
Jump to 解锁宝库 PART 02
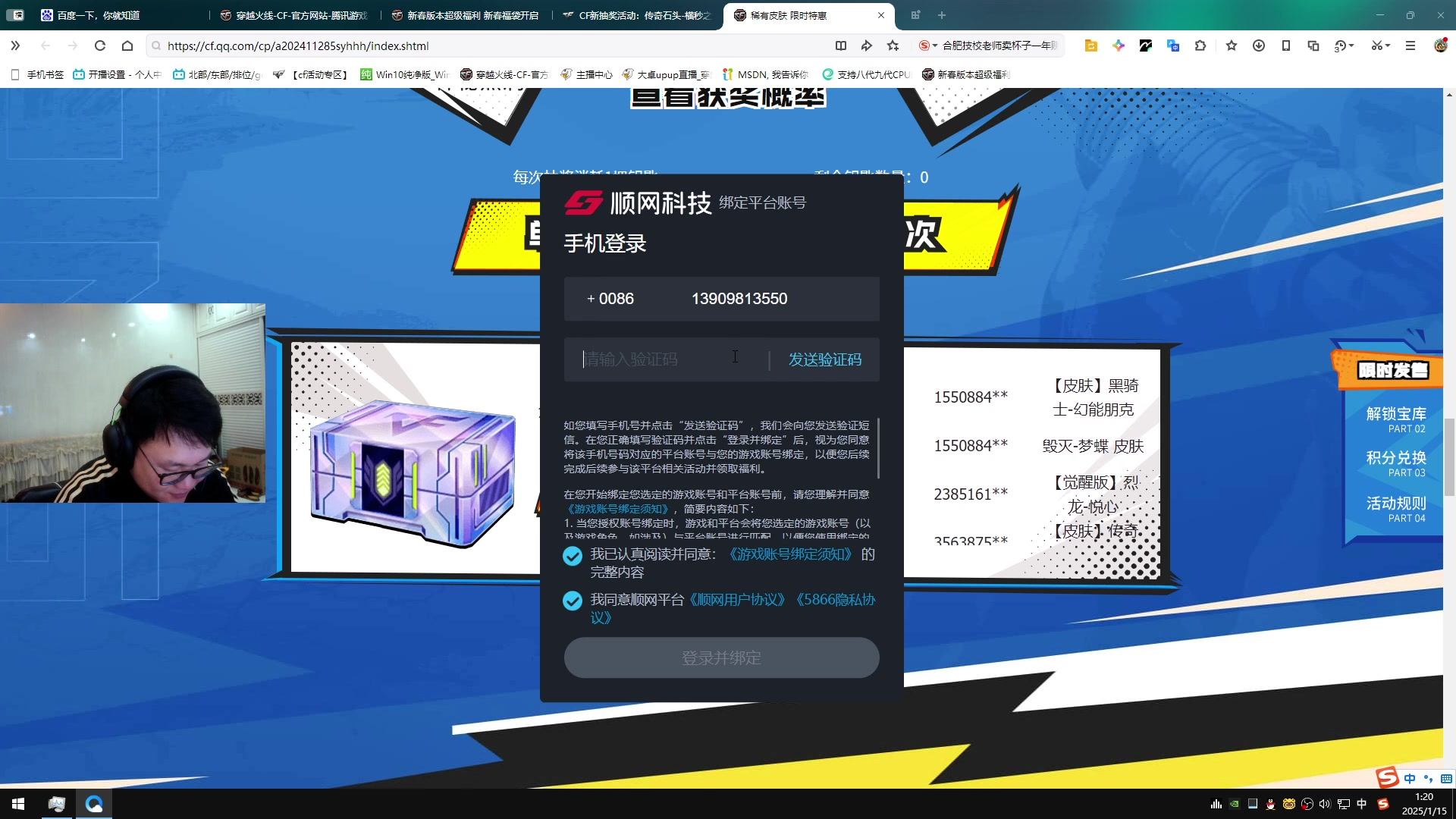[1395, 419]
